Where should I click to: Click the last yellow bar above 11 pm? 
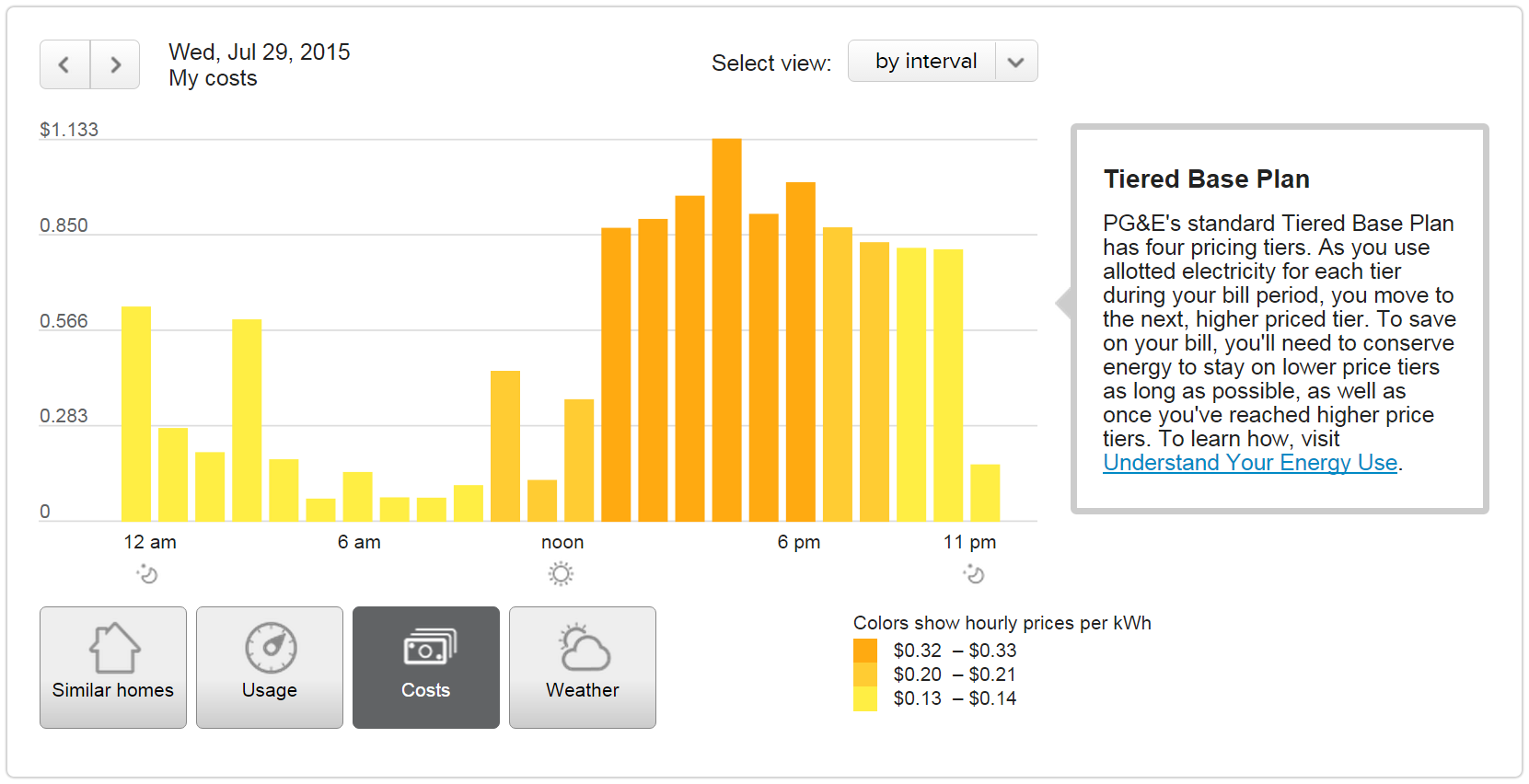click(985, 493)
